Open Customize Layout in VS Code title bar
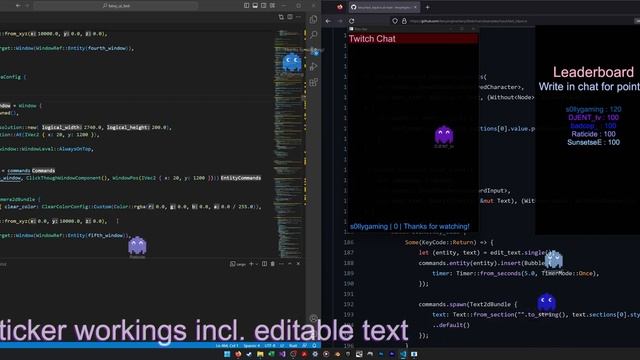The height and width of the screenshot is (360, 640). pos(272,5)
